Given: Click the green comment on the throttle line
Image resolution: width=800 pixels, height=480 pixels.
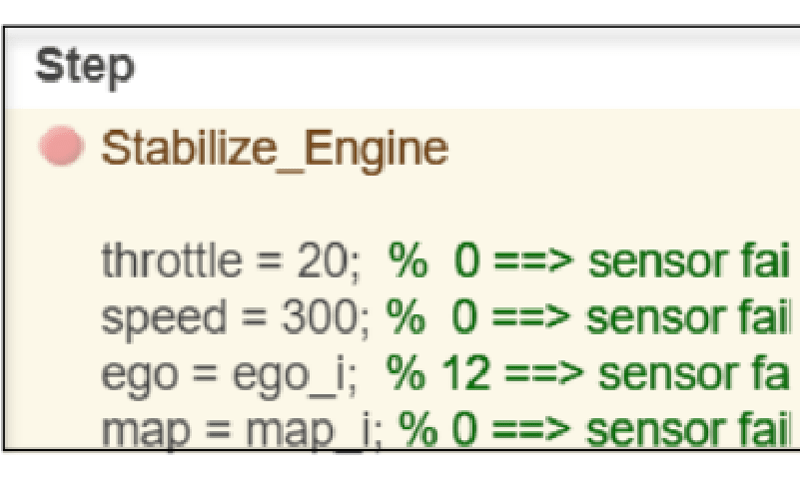Looking at the screenshot, I should click(590, 262).
